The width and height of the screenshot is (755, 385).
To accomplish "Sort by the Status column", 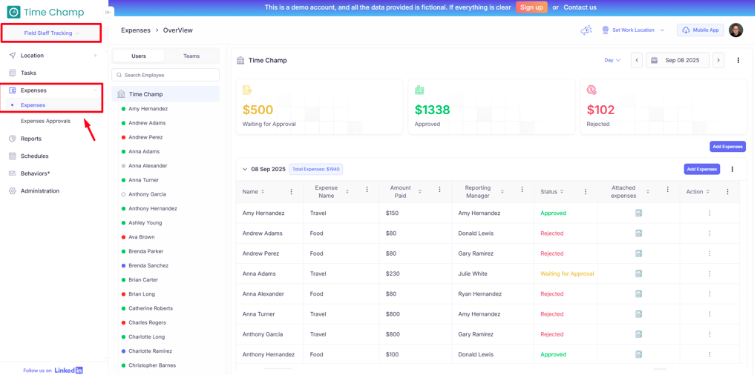I will pos(561,192).
